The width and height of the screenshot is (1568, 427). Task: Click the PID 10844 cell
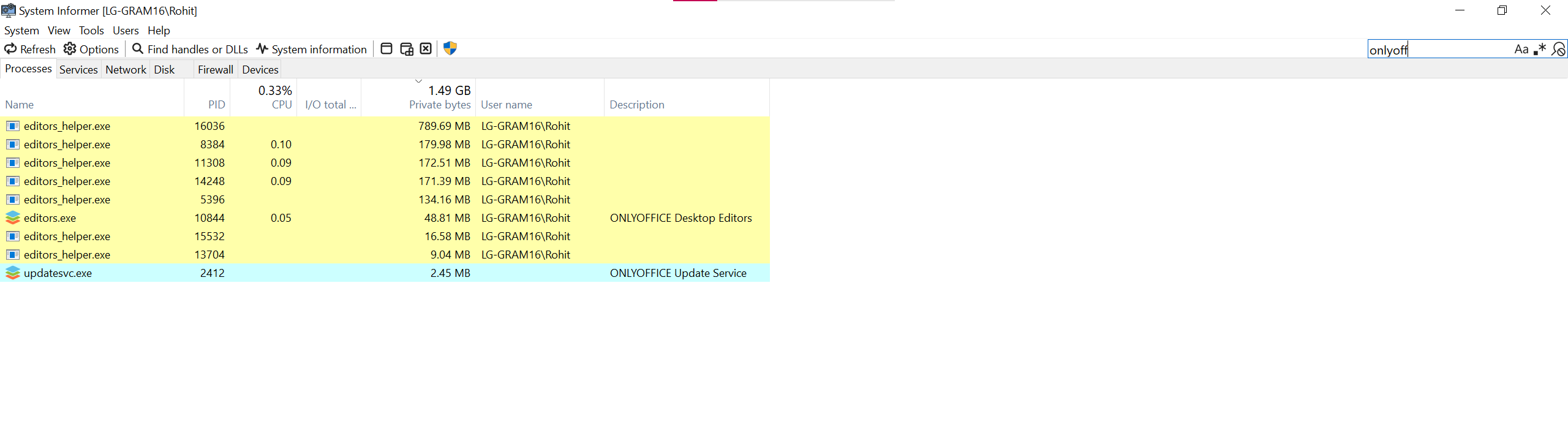(209, 218)
